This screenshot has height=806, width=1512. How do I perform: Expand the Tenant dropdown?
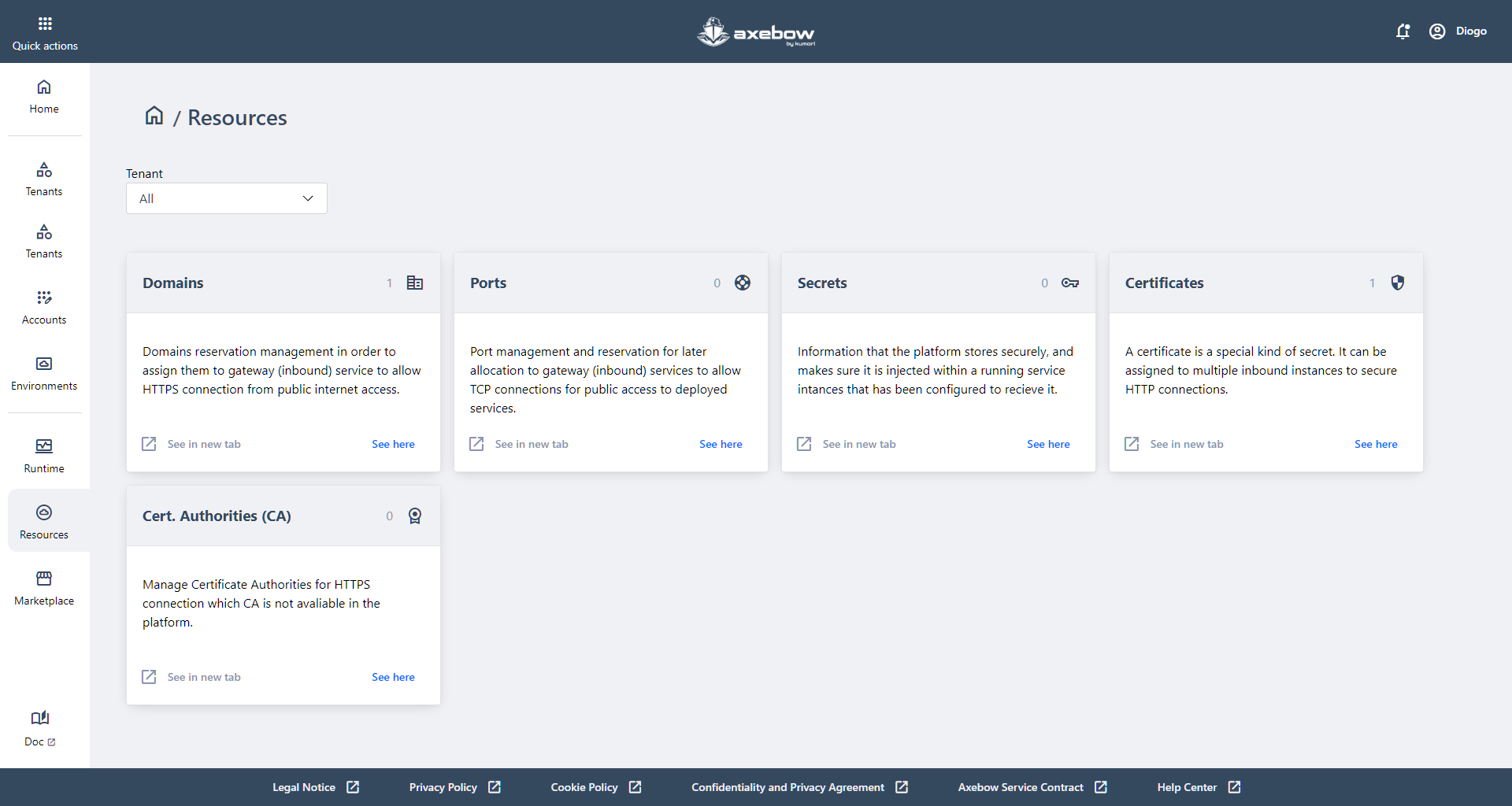tap(227, 198)
